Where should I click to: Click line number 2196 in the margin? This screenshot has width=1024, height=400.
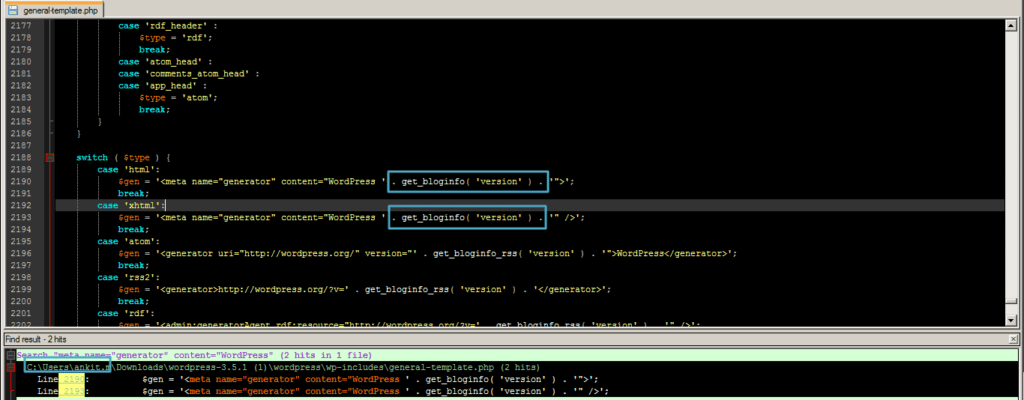click(21, 253)
